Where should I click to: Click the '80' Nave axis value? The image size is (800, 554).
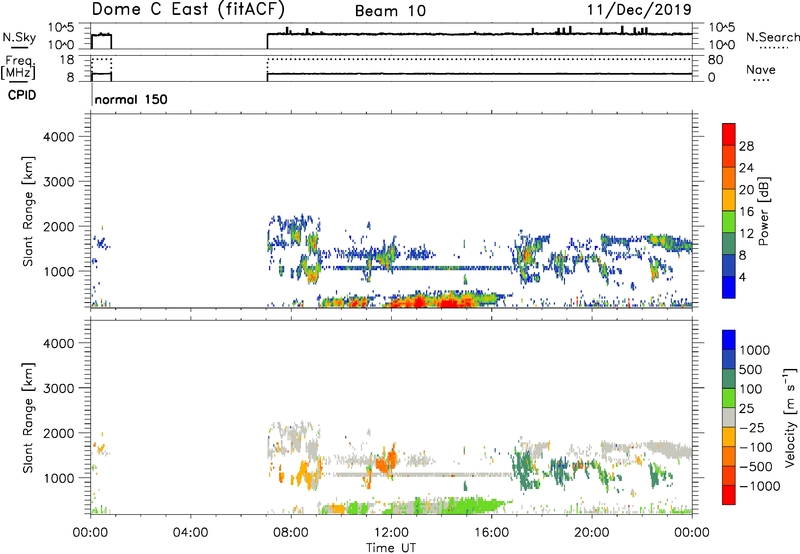pyautogui.click(x=716, y=60)
